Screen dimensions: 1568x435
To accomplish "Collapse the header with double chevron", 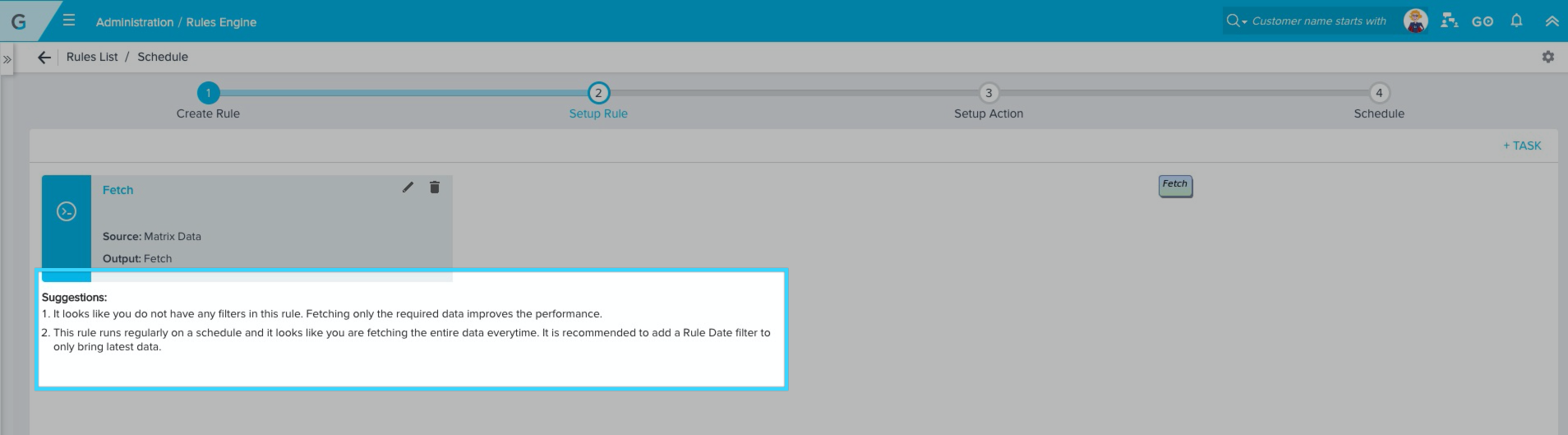I will (x=1552, y=21).
